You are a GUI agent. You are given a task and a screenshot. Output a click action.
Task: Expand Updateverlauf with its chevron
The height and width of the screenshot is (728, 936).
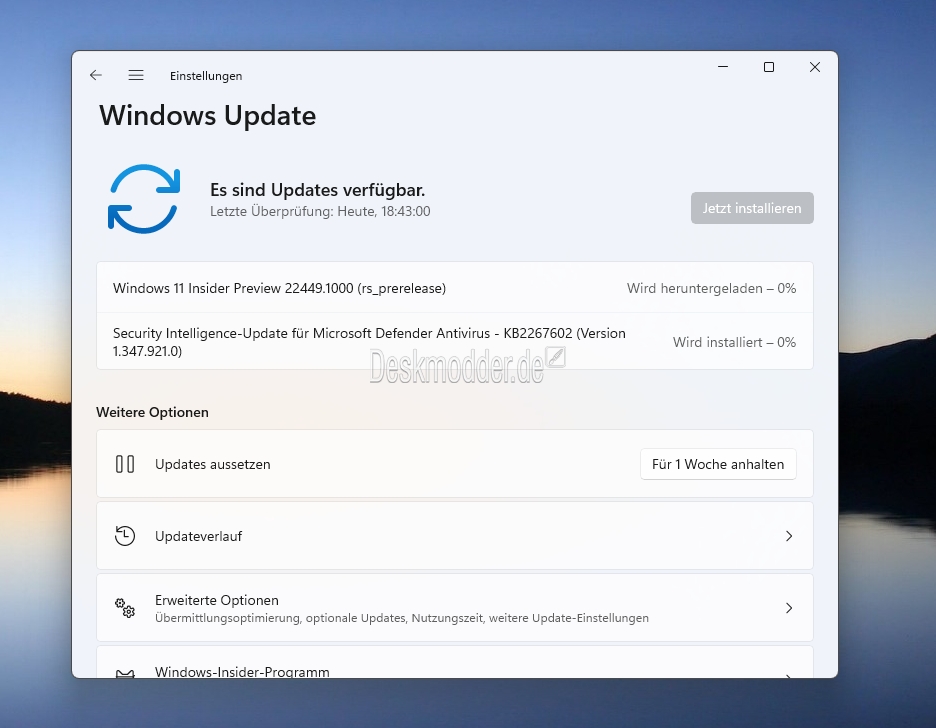(789, 536)
